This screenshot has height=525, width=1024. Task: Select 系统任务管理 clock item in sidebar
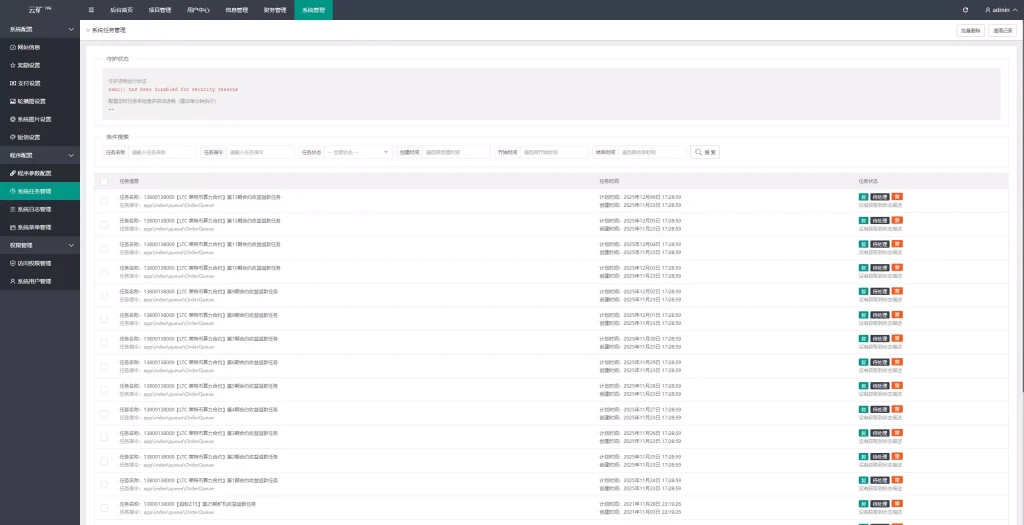pyautogui.click(x=40, y=191)
